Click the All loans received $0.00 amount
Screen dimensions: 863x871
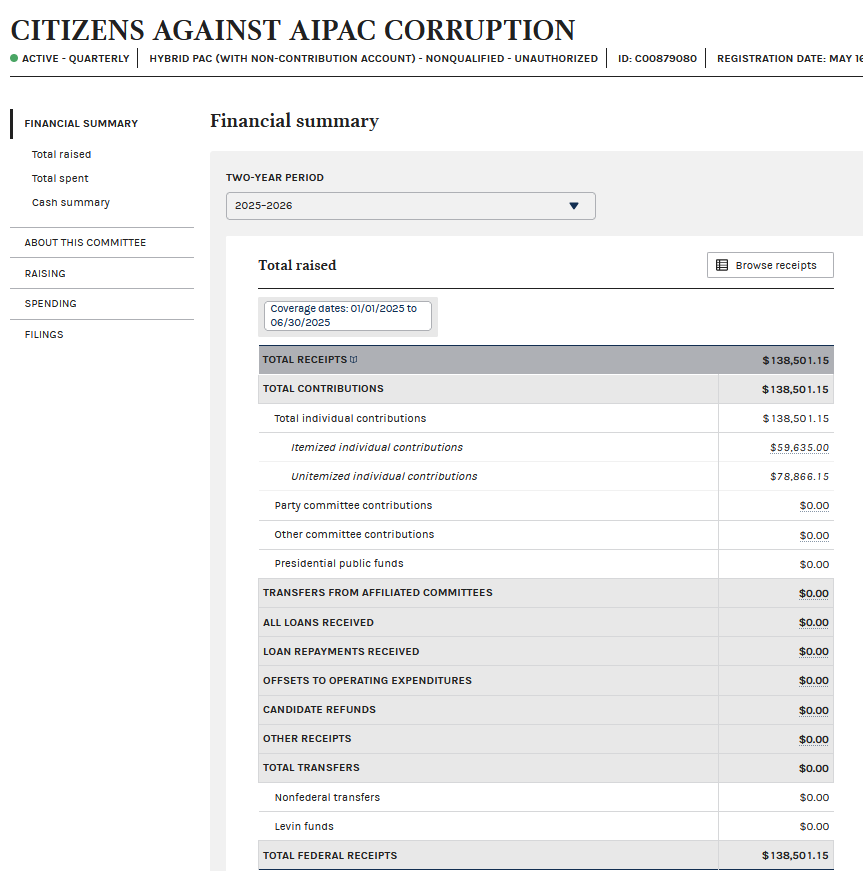coord(813,623)
